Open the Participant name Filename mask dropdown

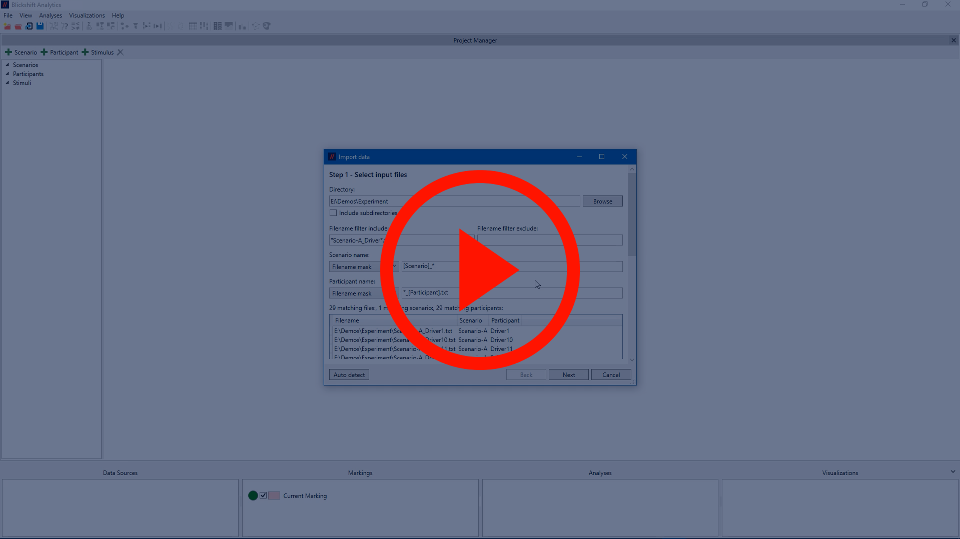[x=363, y=293]
